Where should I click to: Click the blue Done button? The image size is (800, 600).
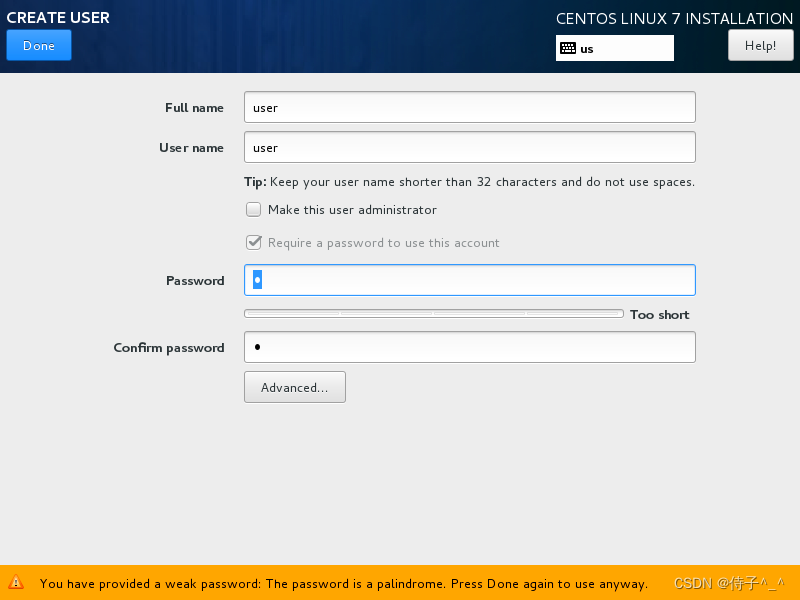click(39, 45)
